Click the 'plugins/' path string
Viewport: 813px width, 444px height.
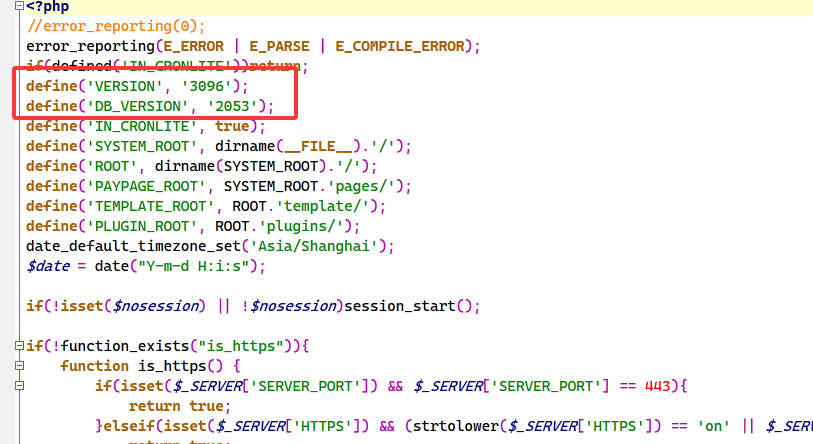coord(311,226)
